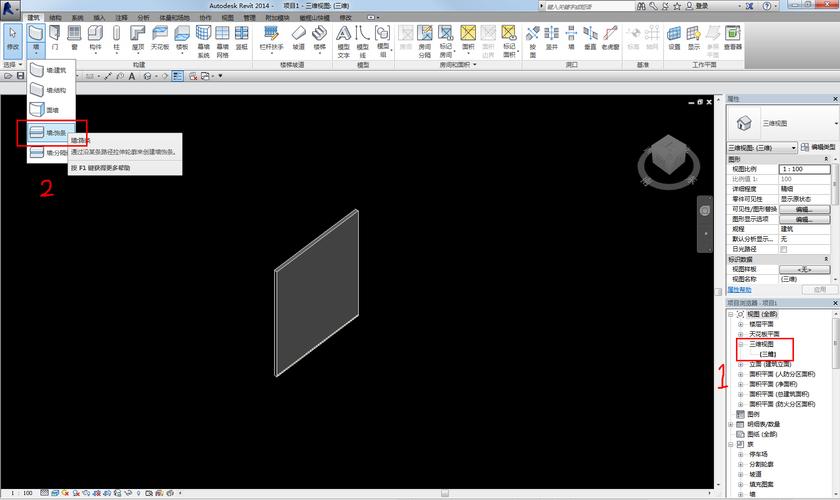This screenshot has width=840, height=500.
Task: Click the binoculars search icon in title bar
Action: (x=641, y=6)
